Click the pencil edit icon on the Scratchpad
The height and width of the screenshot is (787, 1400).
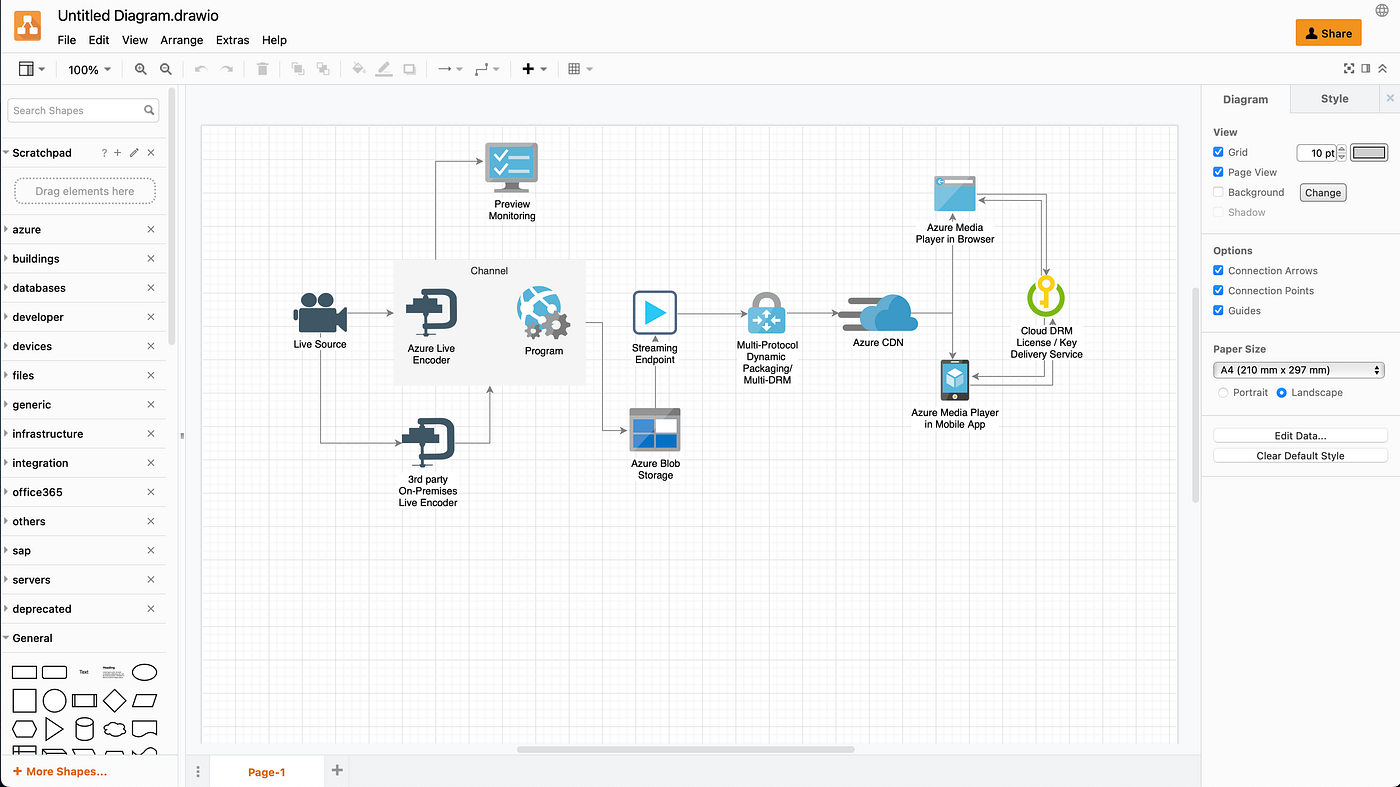coord(133,152)
